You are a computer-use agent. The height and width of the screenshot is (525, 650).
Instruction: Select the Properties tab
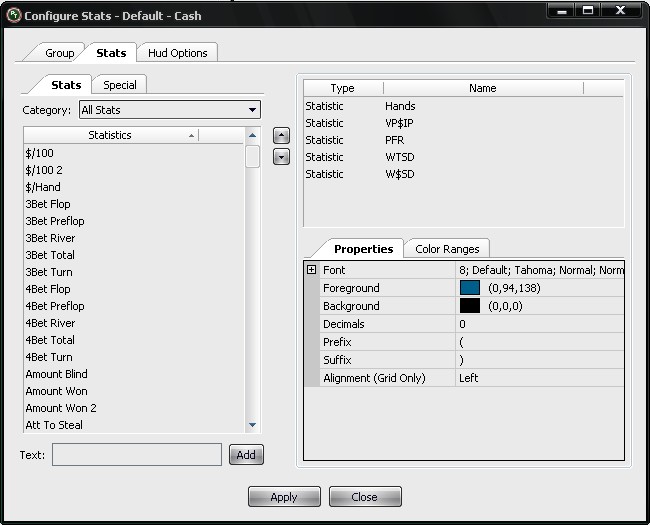[364, 249]
